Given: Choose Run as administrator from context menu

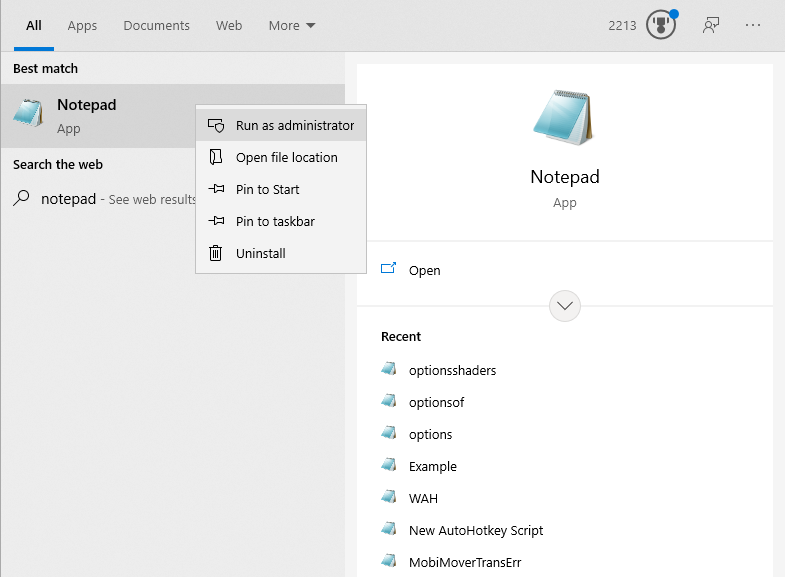Looking at the screenshot, I should (x=281, y=125).
